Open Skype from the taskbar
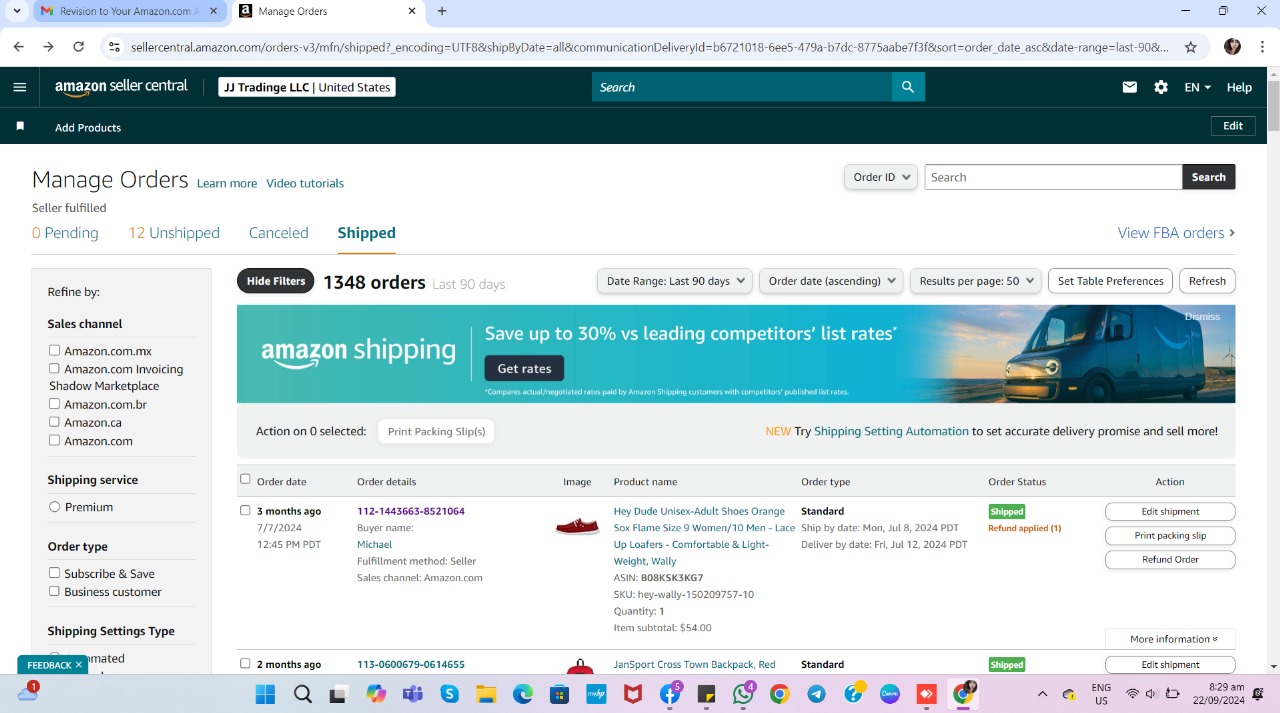This screenshot has height=713, width=1280. (449, 694)
